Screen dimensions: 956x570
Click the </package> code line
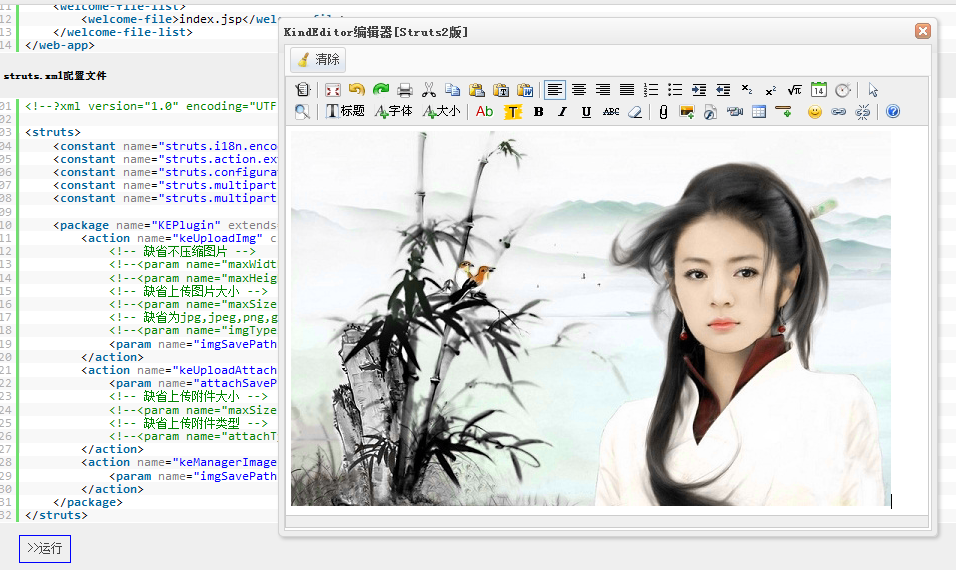pyautogui.click(x=88, y=502)
